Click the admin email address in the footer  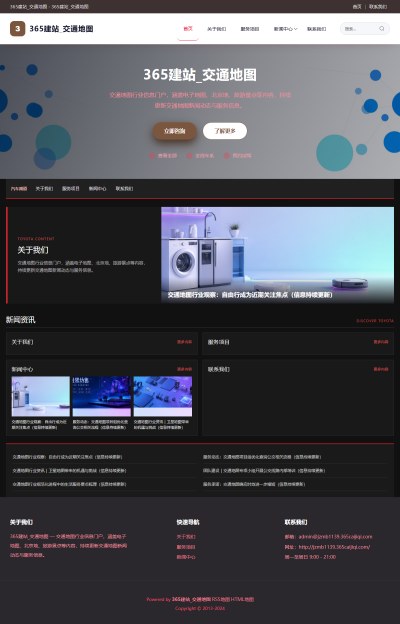click(335, 537)
